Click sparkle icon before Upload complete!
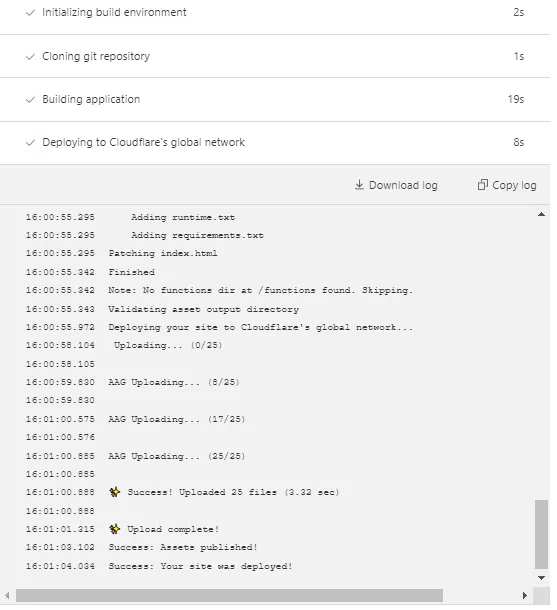The image size is (557, 610). pos(115,529)
